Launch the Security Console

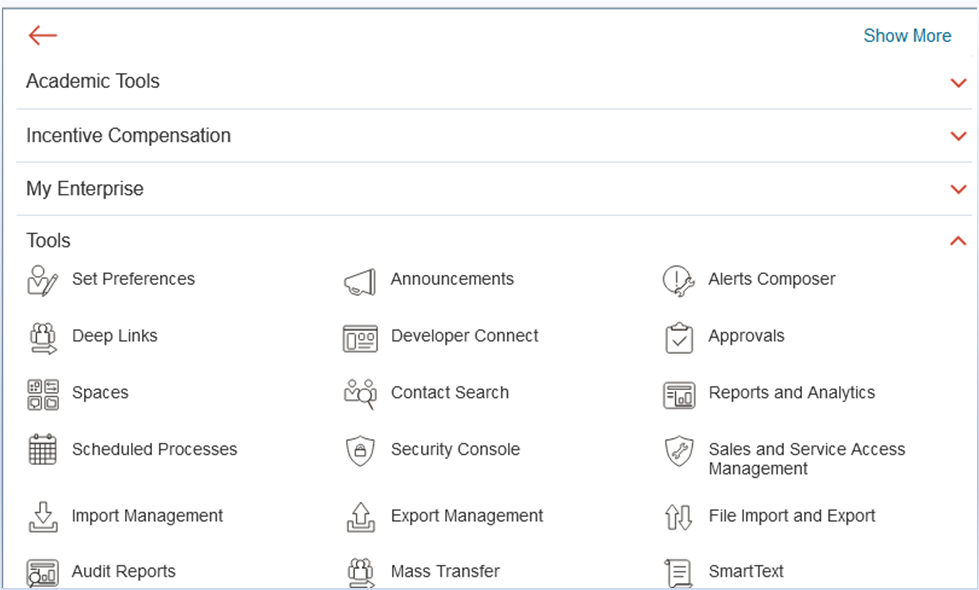(455, 450)
